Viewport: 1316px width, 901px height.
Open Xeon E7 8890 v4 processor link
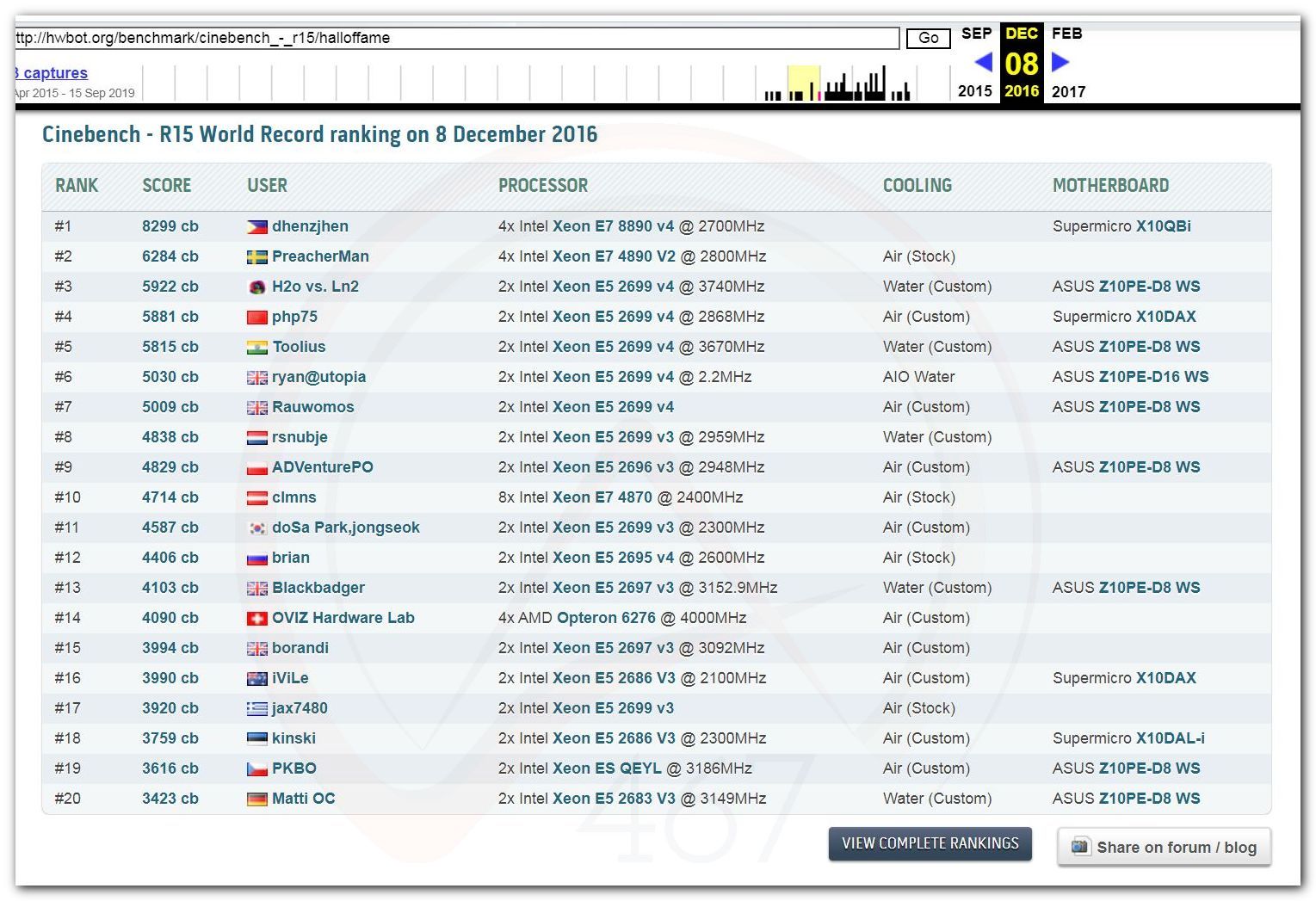tap(613, 226)
